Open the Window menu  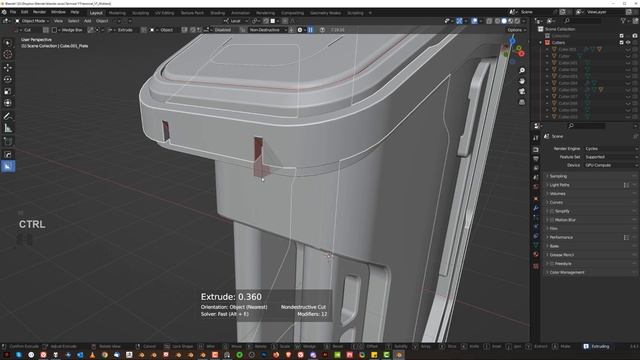tap(58, 12)
